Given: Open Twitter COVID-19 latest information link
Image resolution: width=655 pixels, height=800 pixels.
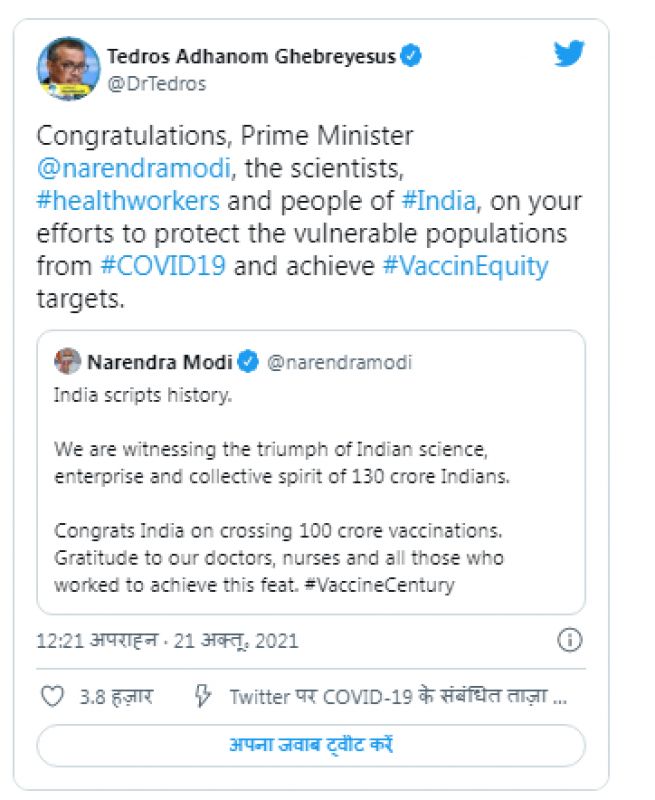Looking at the screenshot, I should coord(398,696).
